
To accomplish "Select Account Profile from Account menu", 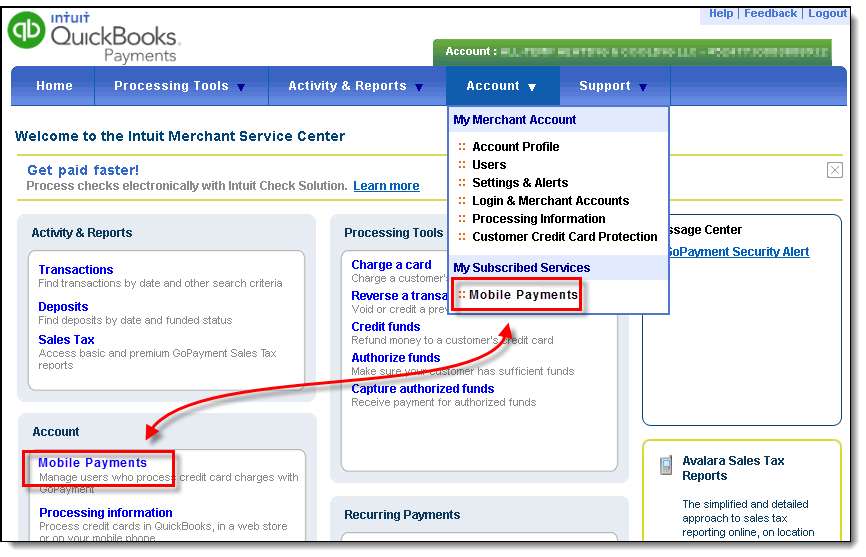I will point(515,147).
